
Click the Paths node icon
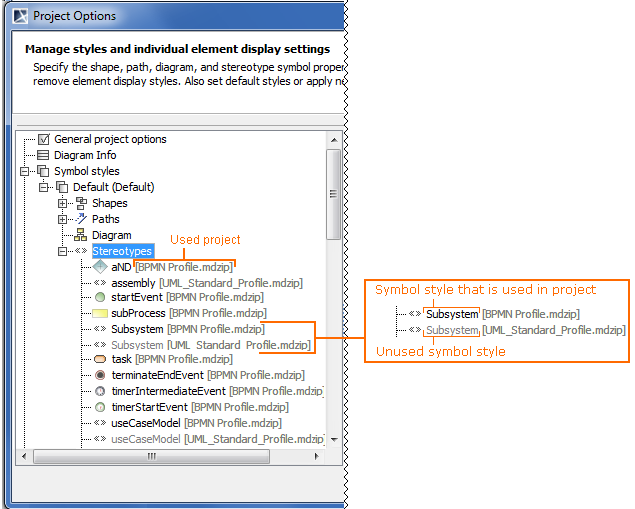pyautogui.click(x=81, y=219)
